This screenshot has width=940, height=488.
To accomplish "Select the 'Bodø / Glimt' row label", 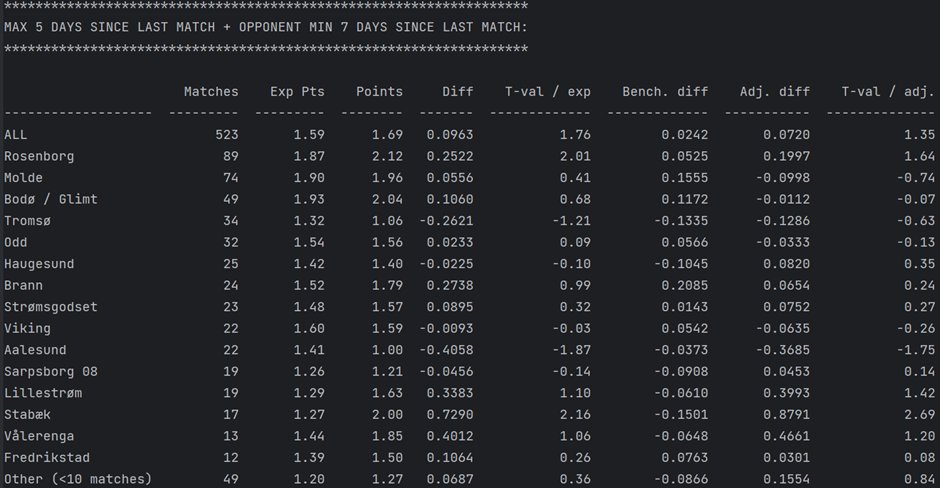I will coord(50,200).
